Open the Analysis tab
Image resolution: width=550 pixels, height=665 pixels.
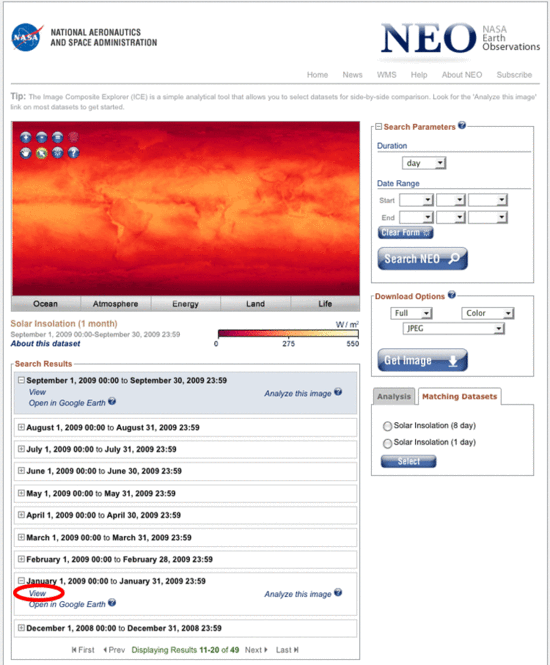click(x=394, y=397)
